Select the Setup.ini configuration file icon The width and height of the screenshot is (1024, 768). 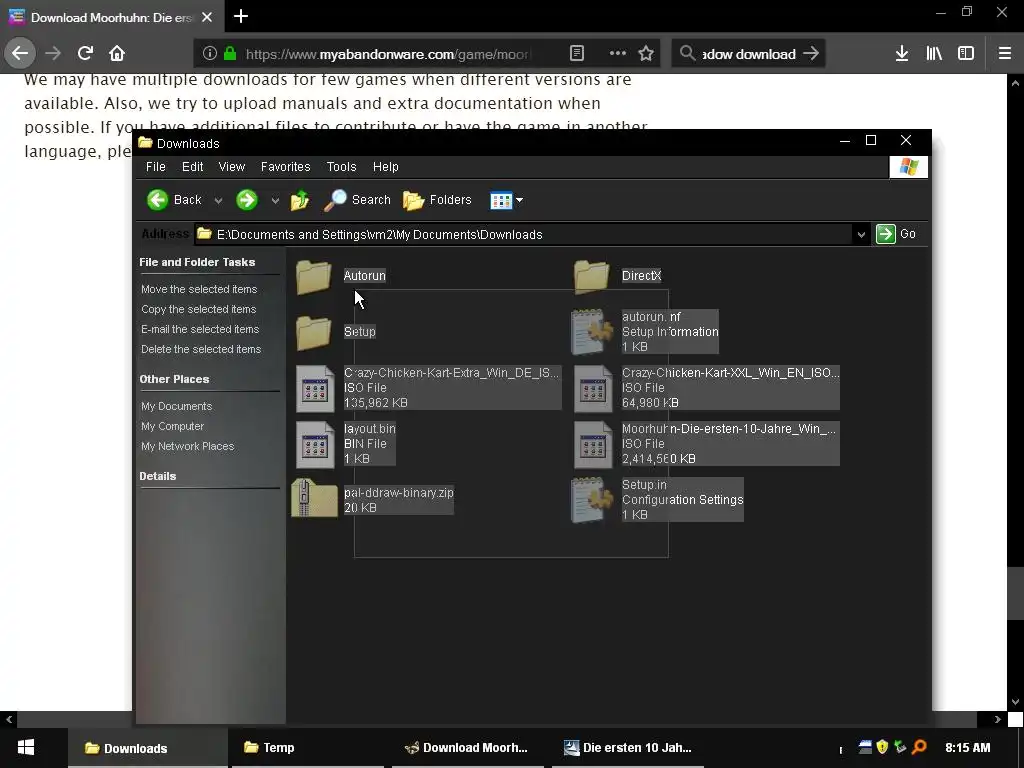click(592, 500)
